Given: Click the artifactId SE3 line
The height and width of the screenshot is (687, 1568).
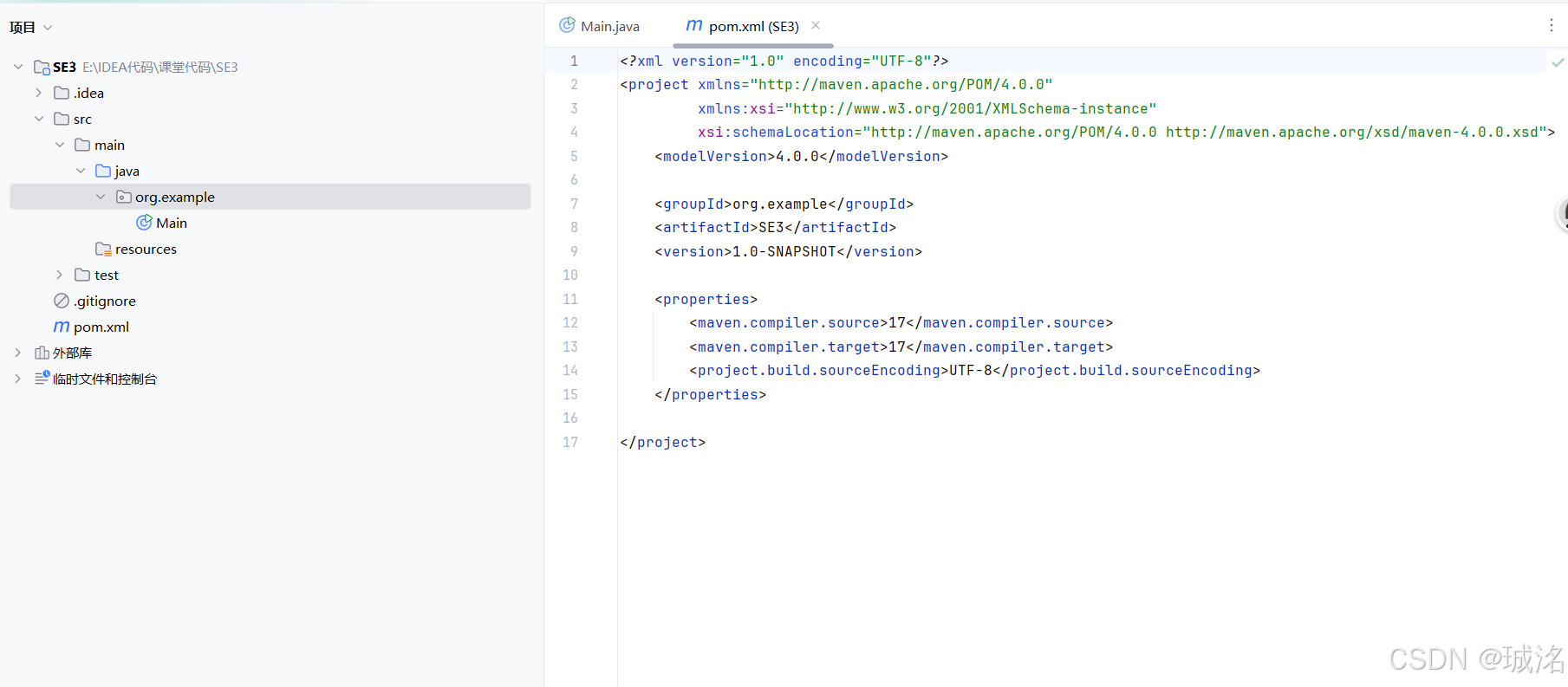Looking at the screenshot, I should 775,227.
